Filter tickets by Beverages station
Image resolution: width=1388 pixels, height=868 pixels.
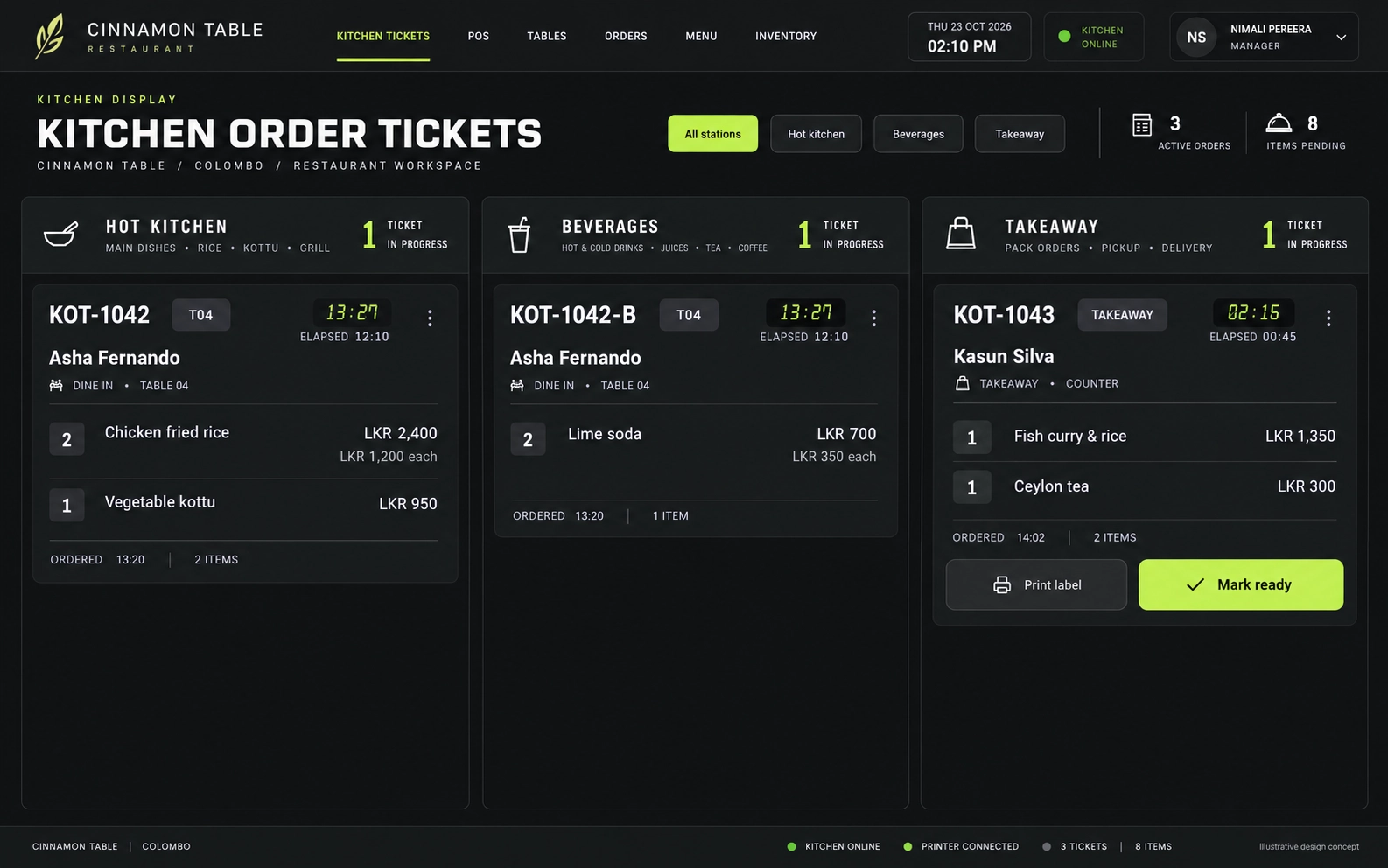coord(918,134)
